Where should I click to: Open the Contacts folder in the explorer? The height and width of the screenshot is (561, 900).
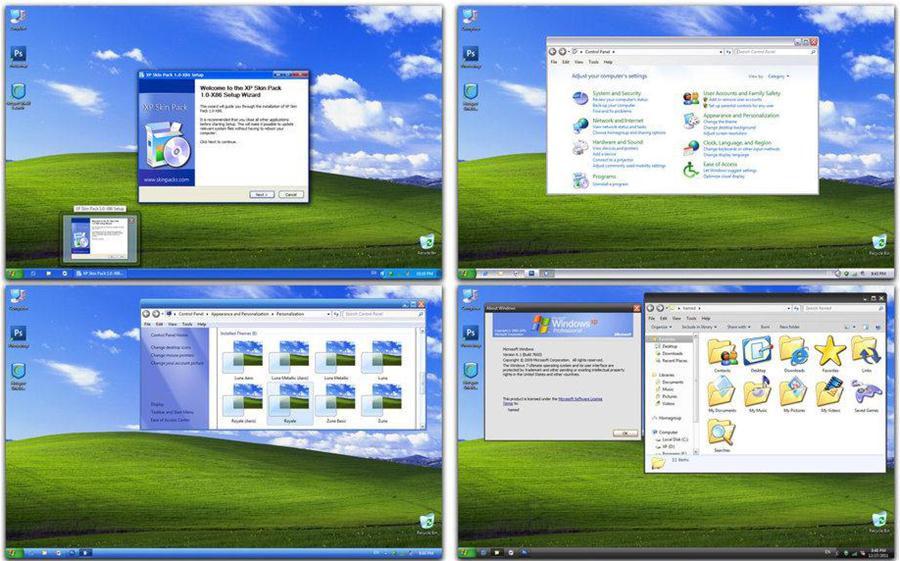[721, 350]
